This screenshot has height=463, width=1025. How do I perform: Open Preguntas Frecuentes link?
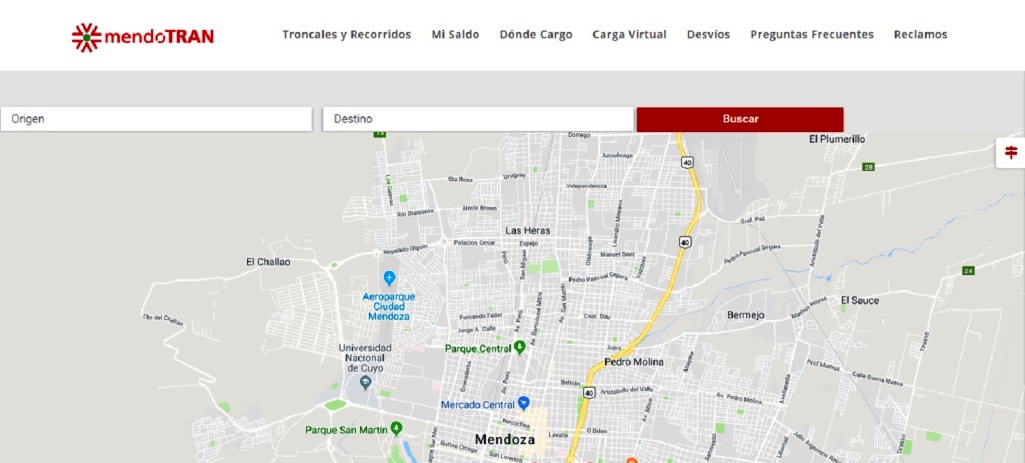coord(812,35)
